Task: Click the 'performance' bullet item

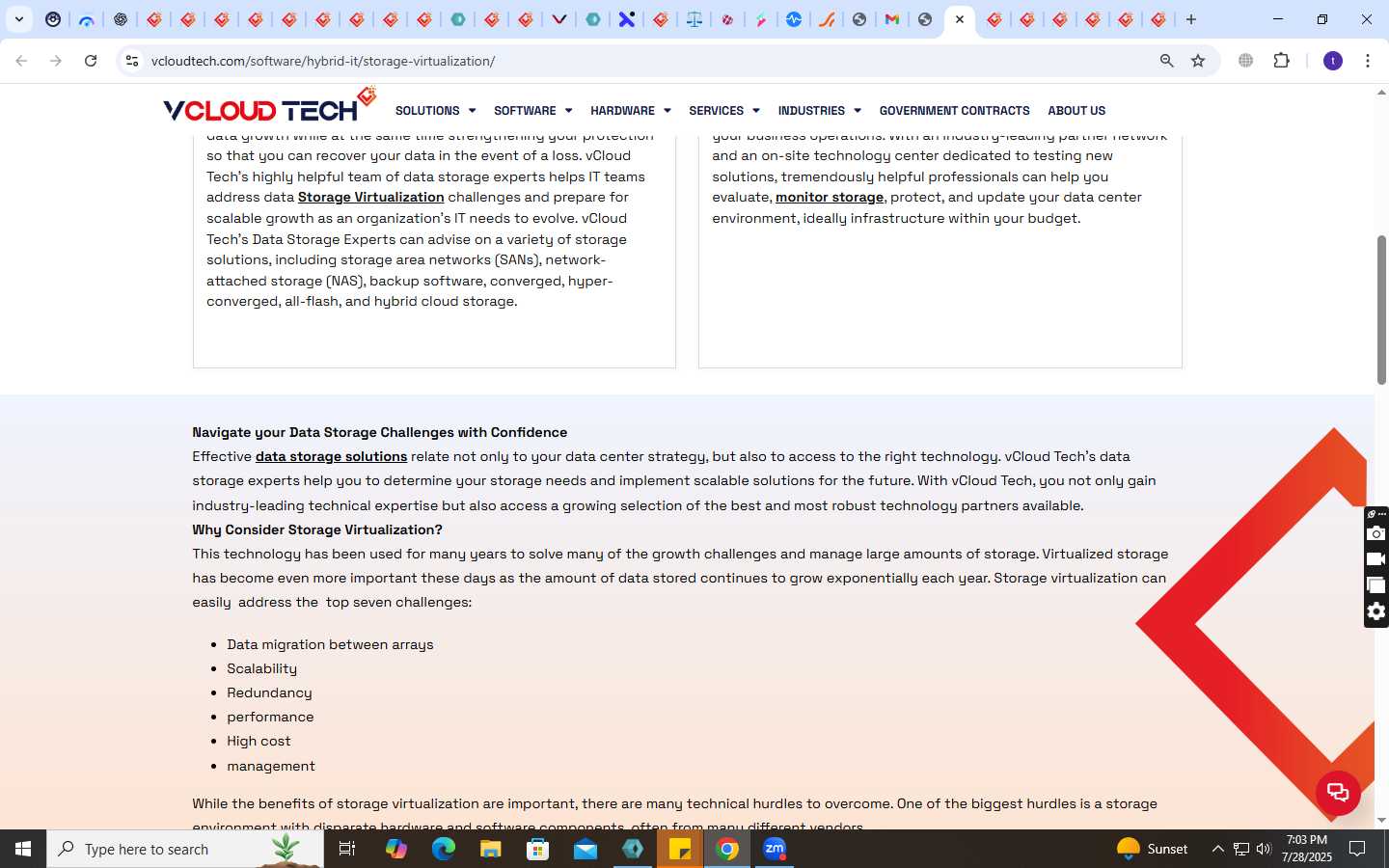Action: [270, 717]
